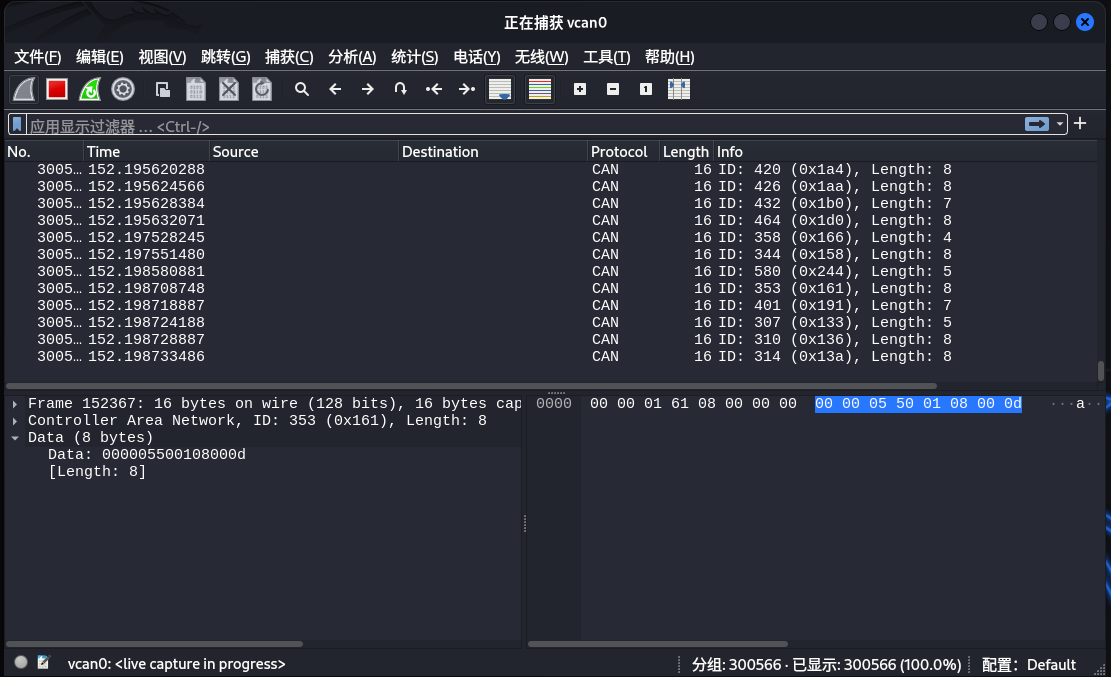This screenshot has height=677, width=1111.
Task: Toggle packet list colorization
Action: [x=540, y=89]
